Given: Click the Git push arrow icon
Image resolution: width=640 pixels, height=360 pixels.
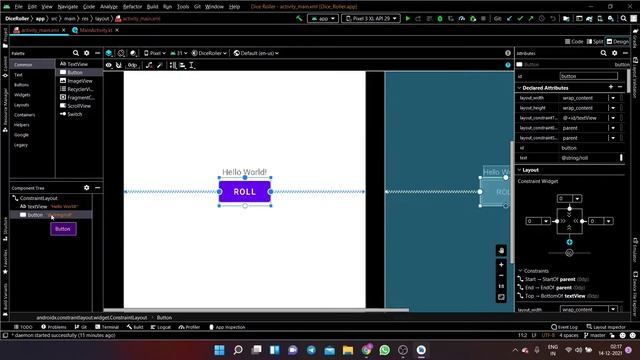Looking at the screenshot, I should (x=531, y=18).
